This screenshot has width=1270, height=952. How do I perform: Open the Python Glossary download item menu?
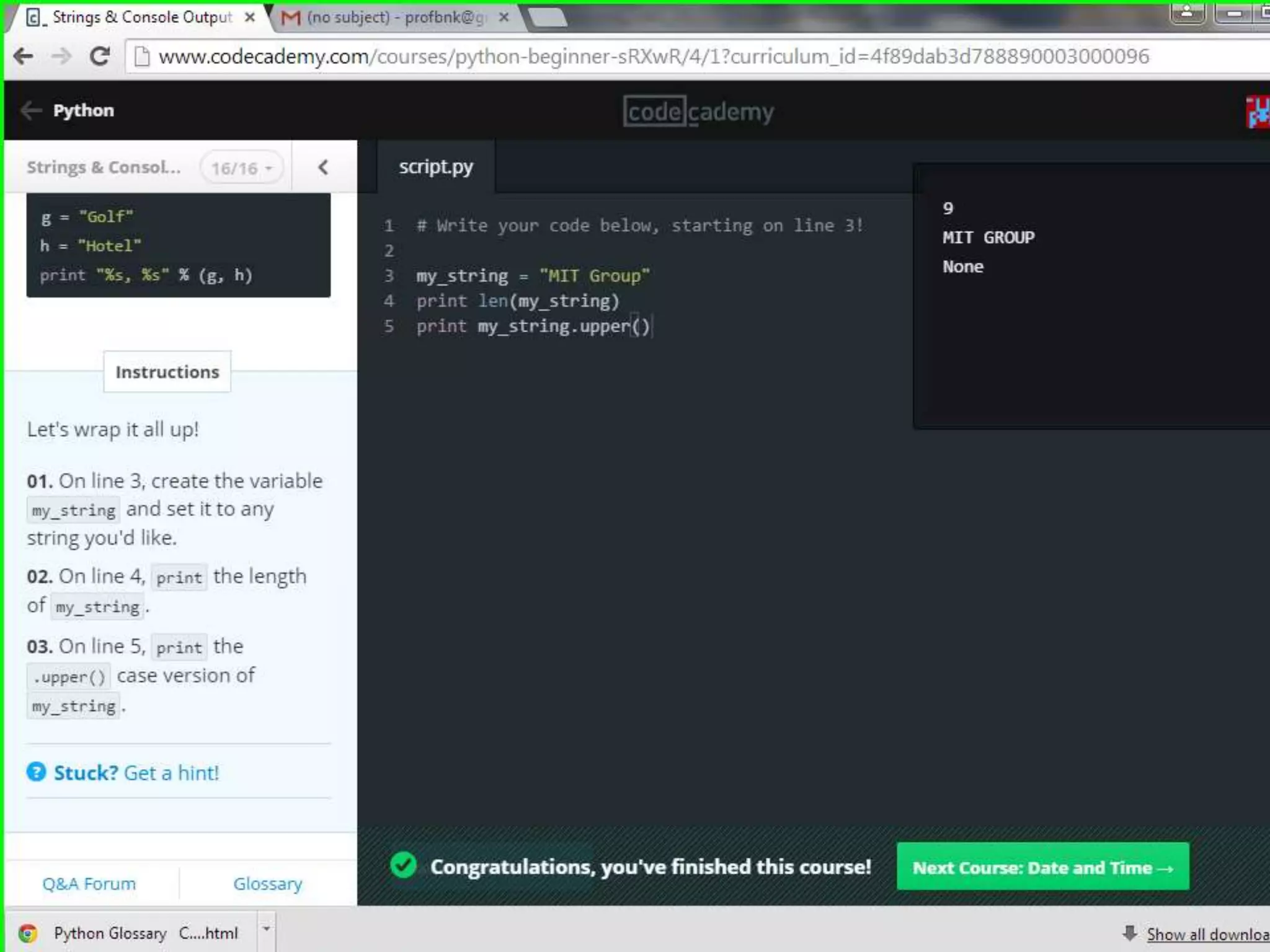tap(266, 929)
